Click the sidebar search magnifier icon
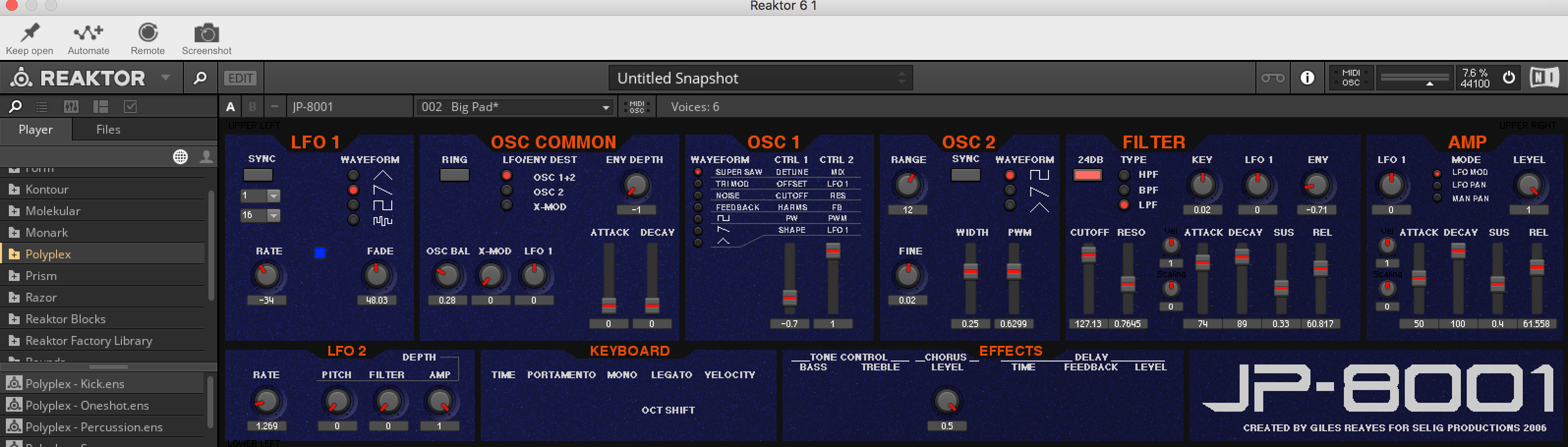This screenshot has height=447, width=1568. [15, 107]
